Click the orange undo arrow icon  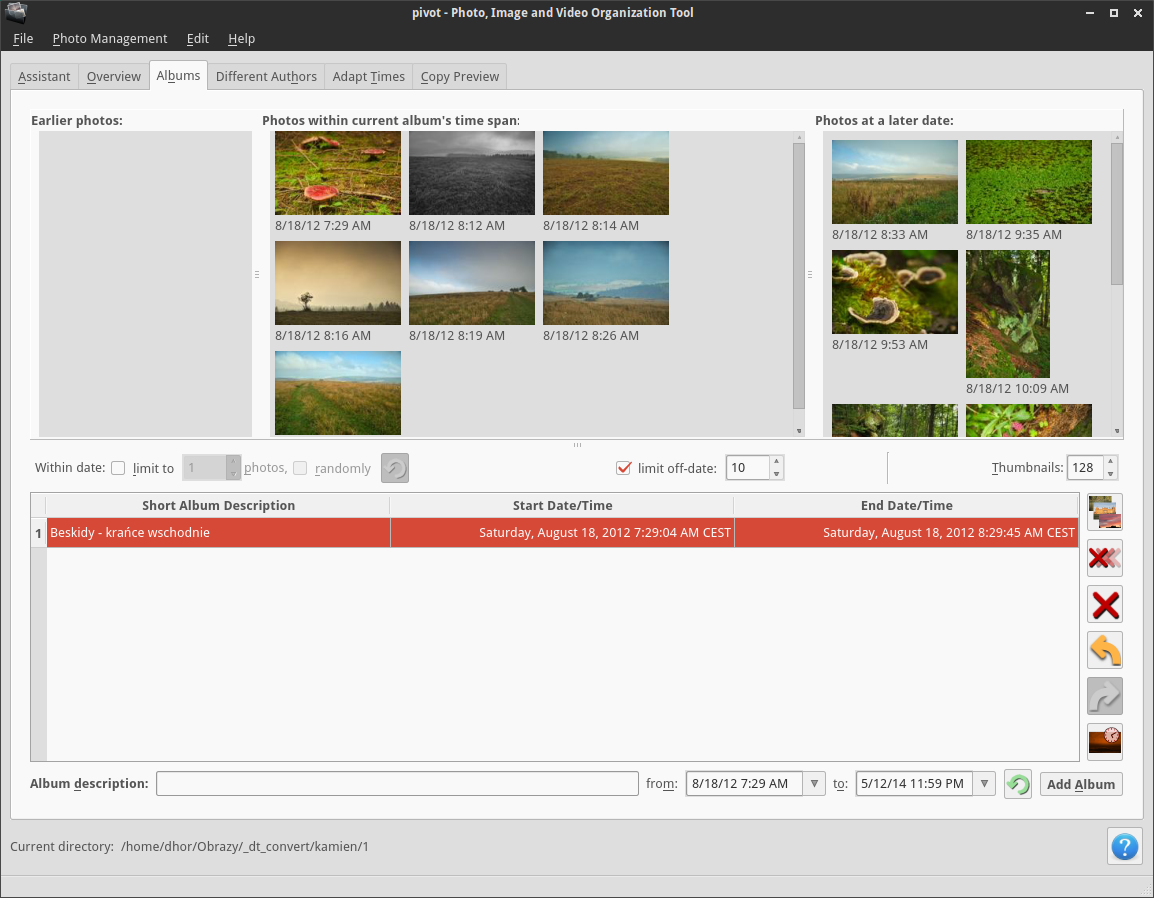(1105, 650)
